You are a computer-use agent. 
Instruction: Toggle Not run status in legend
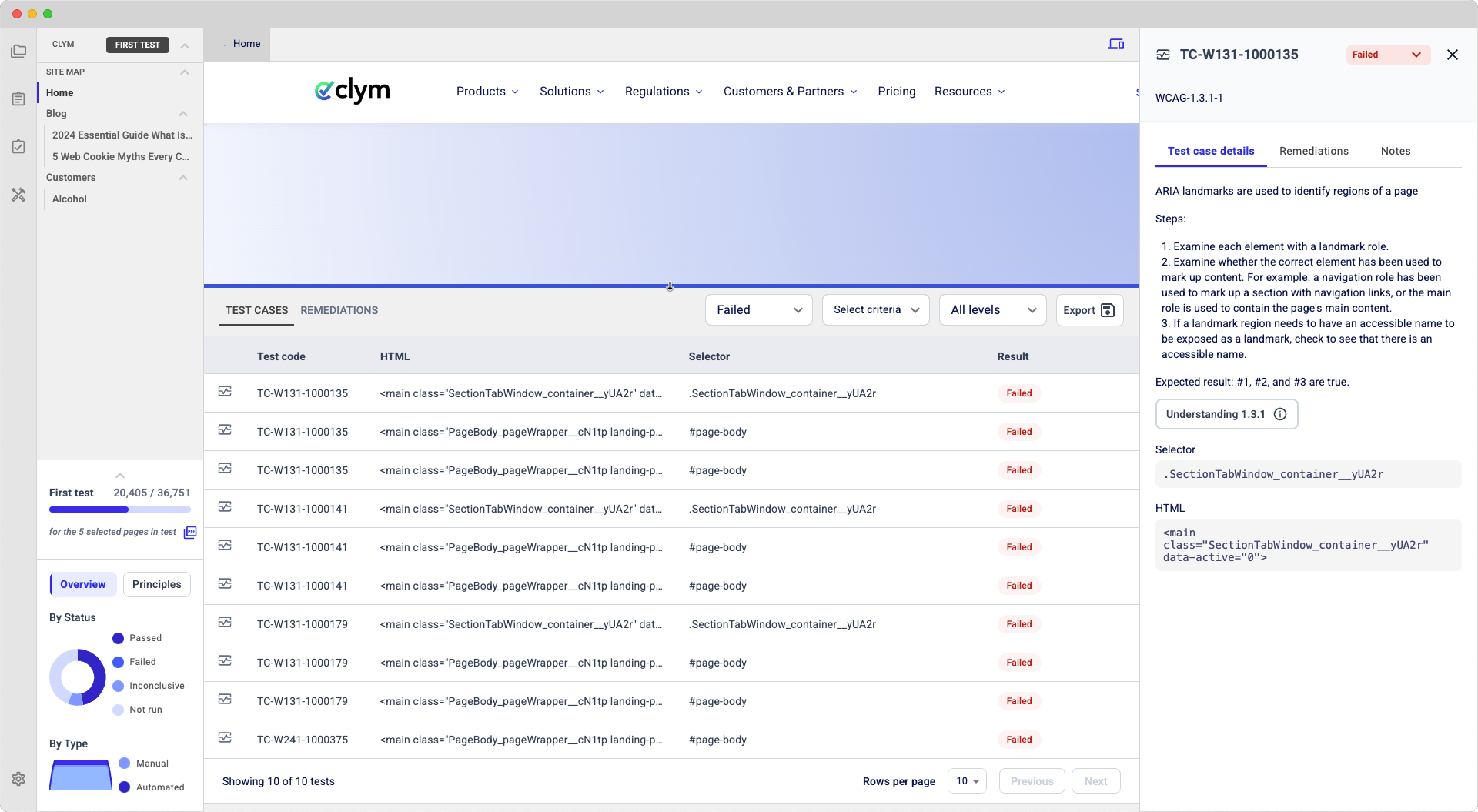(x=137, y=710)
